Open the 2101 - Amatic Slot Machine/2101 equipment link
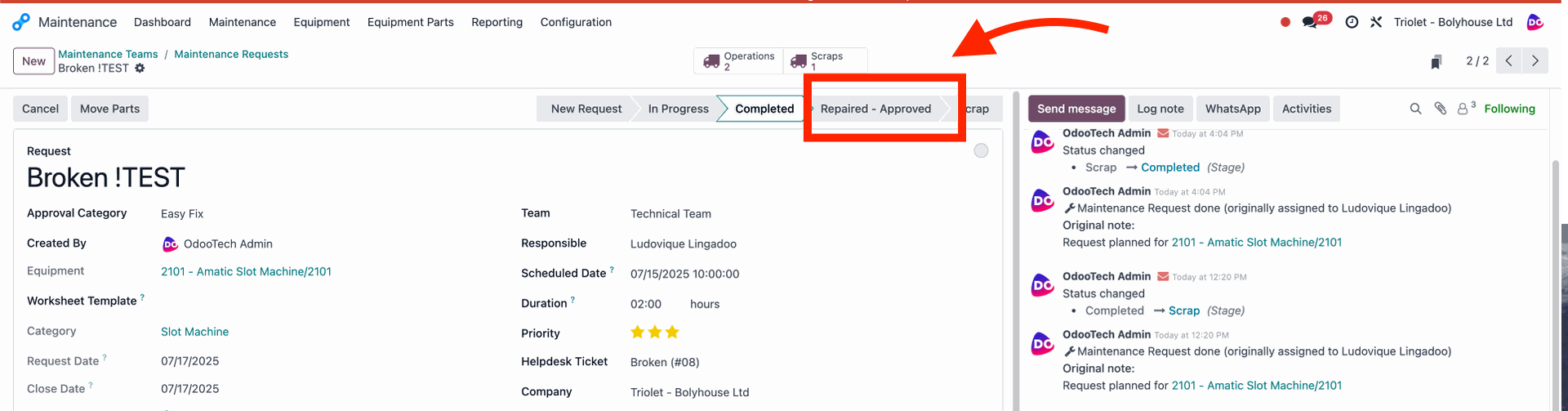The width and height of the screenshot is (1568, 411). click(246, 271)
